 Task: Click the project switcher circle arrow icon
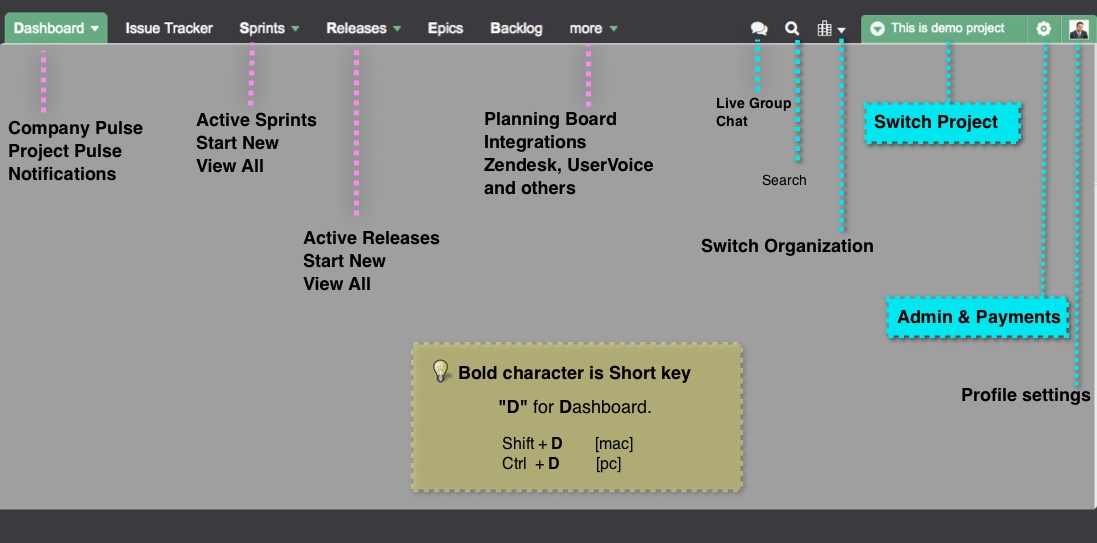[x=877, y=29]
